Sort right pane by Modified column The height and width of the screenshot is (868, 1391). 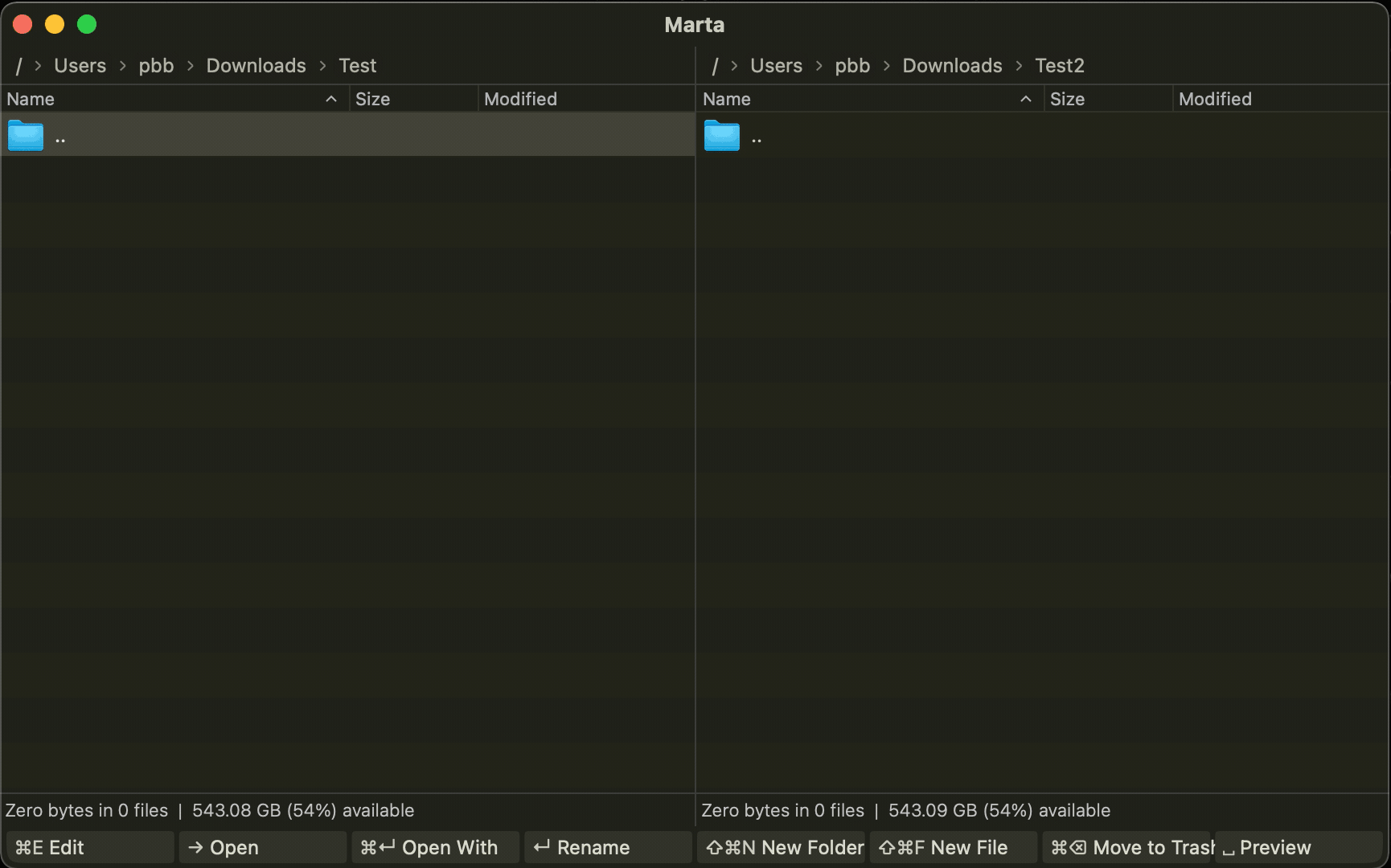[x=1281, y=99]
